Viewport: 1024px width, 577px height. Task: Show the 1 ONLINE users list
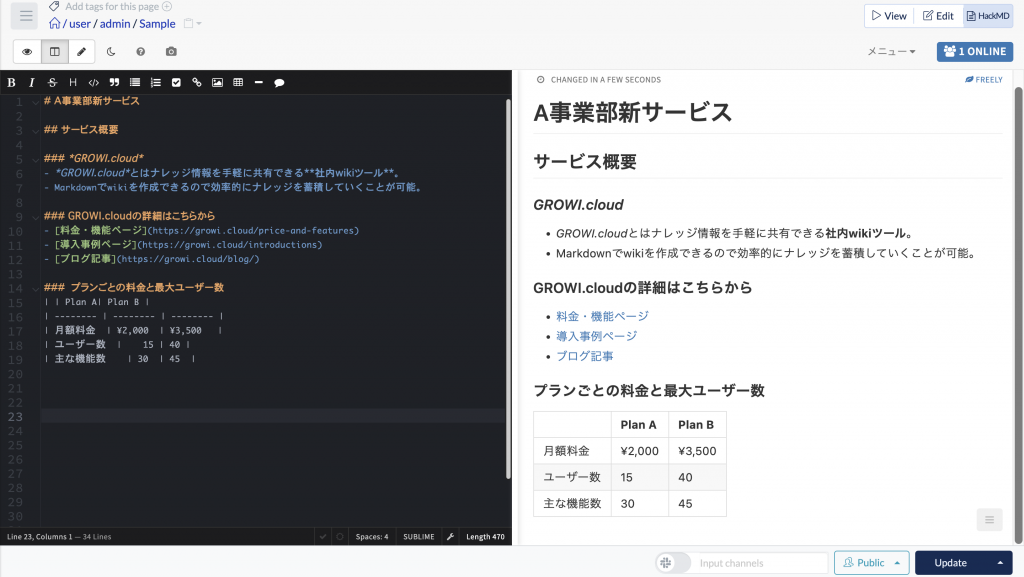click(975, 52)
